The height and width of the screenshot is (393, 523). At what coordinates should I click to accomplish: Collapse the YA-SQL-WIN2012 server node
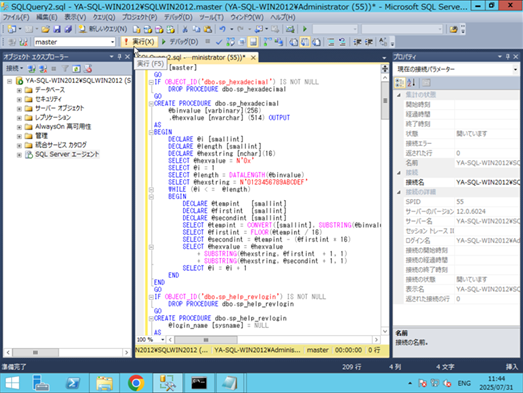tap(10, 81)
